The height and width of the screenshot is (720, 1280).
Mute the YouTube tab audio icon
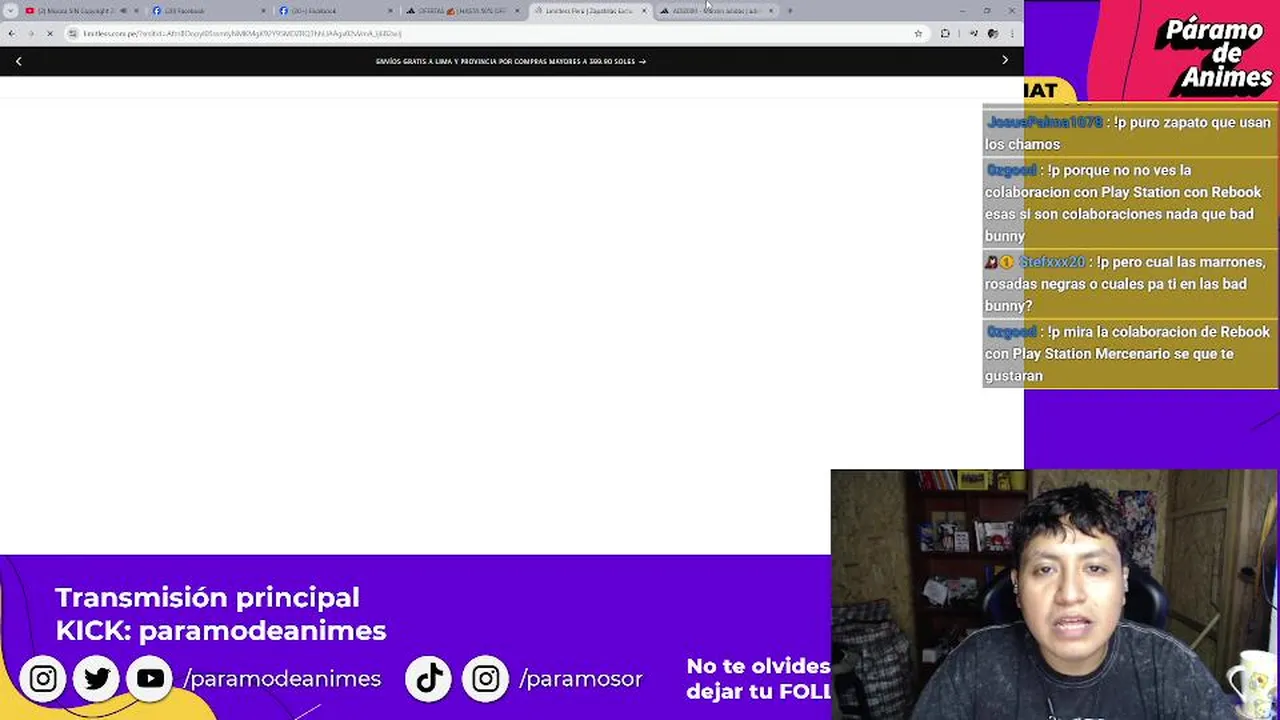coord(123,11)
